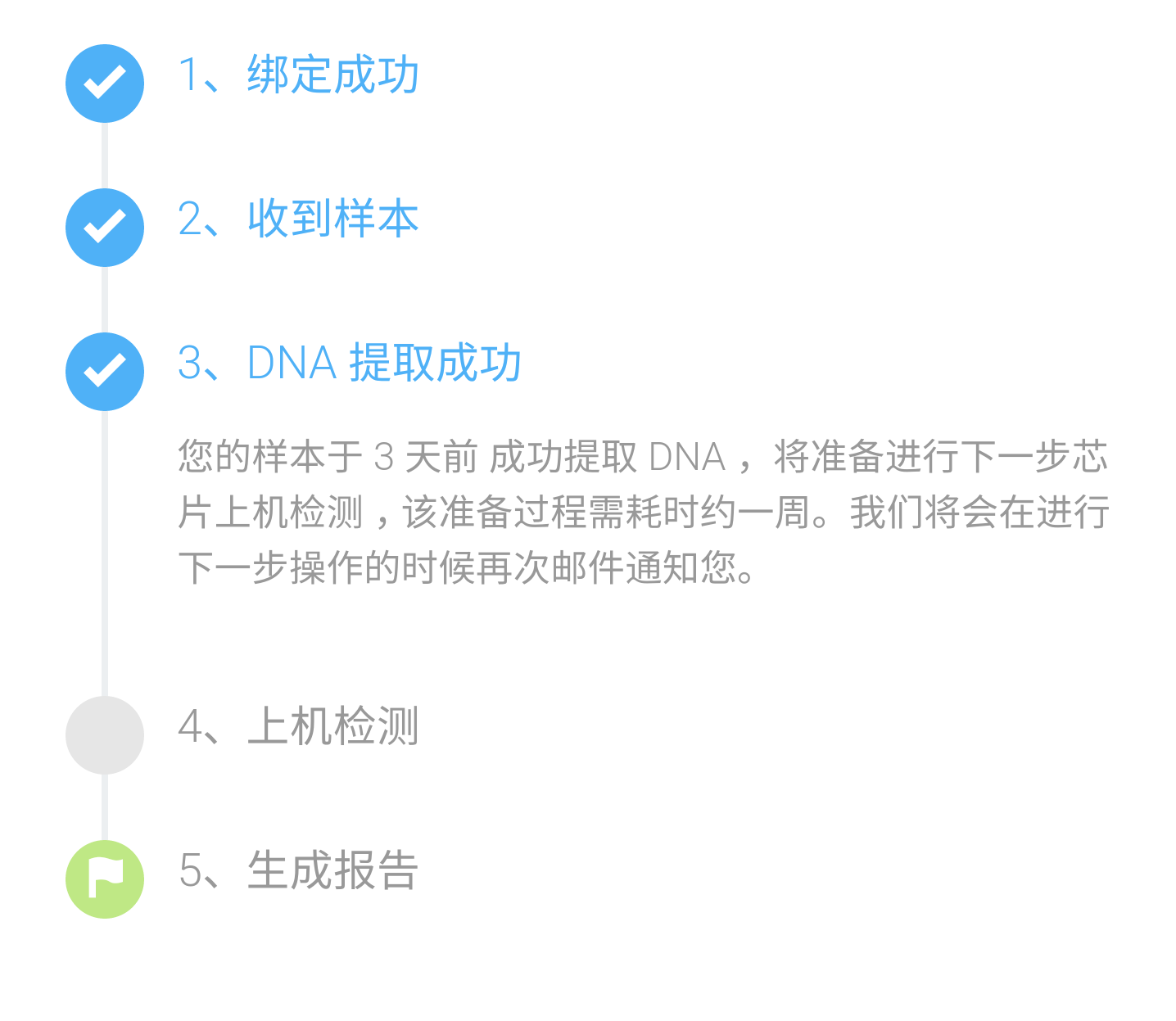The height and width of the screenshot is (1021, 1176).
Task: Open the 5、生成报告 step label
Action: tap(299, 870)
